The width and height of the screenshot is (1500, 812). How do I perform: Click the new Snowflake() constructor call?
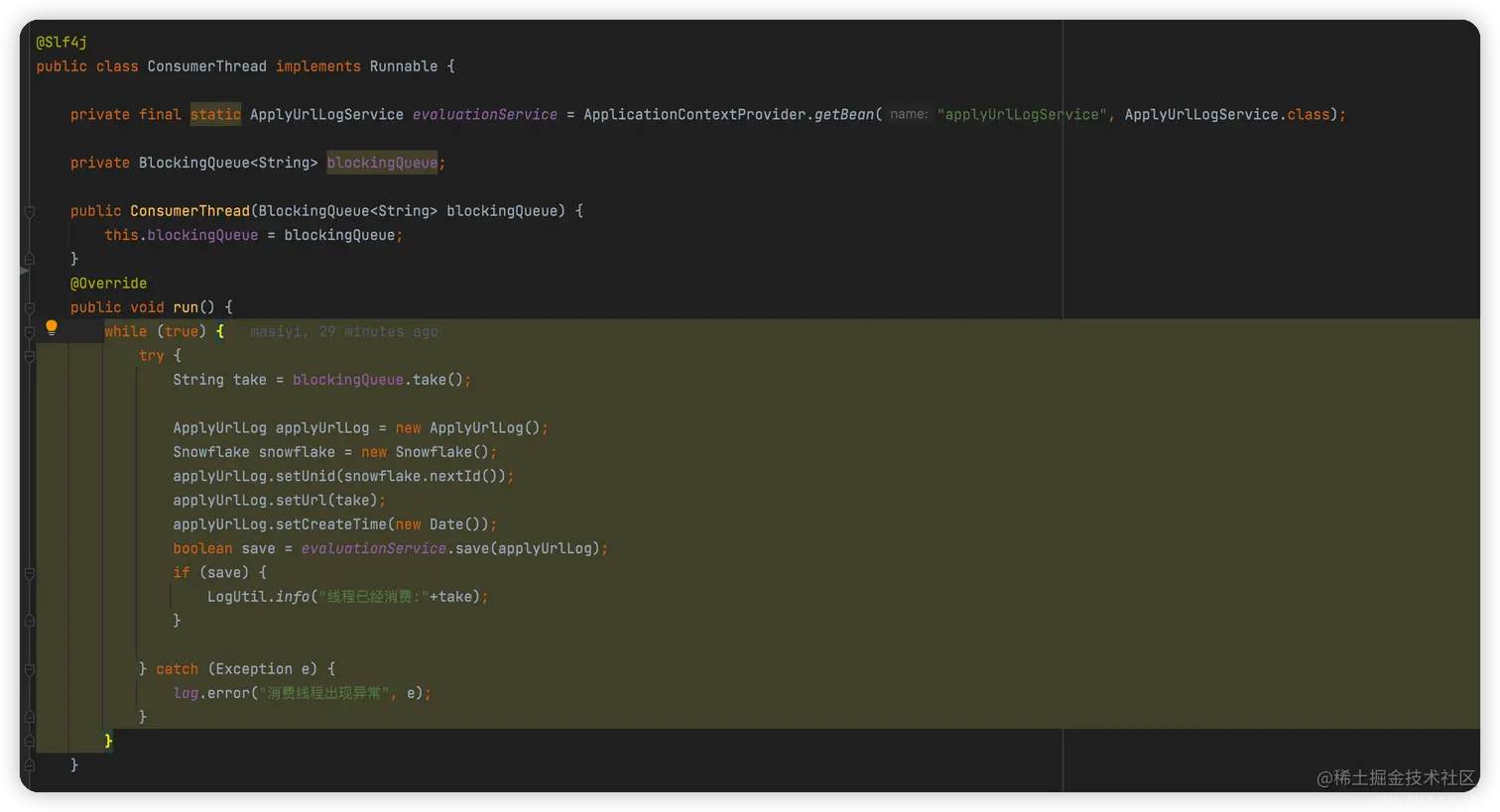point(426,452)
